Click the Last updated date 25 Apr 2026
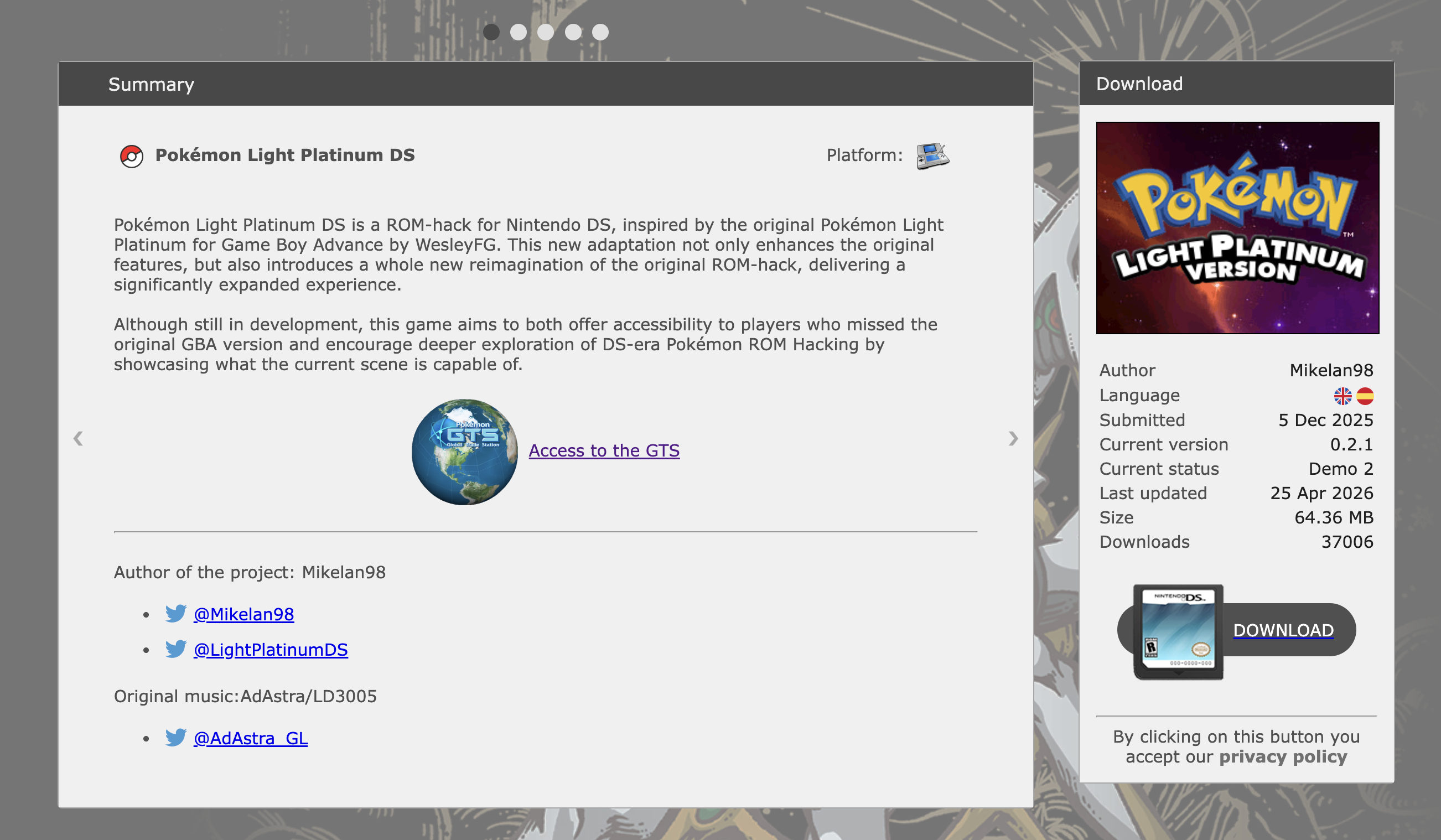This screenshot has width=1441, height=840. click(x=1321, y=493)
